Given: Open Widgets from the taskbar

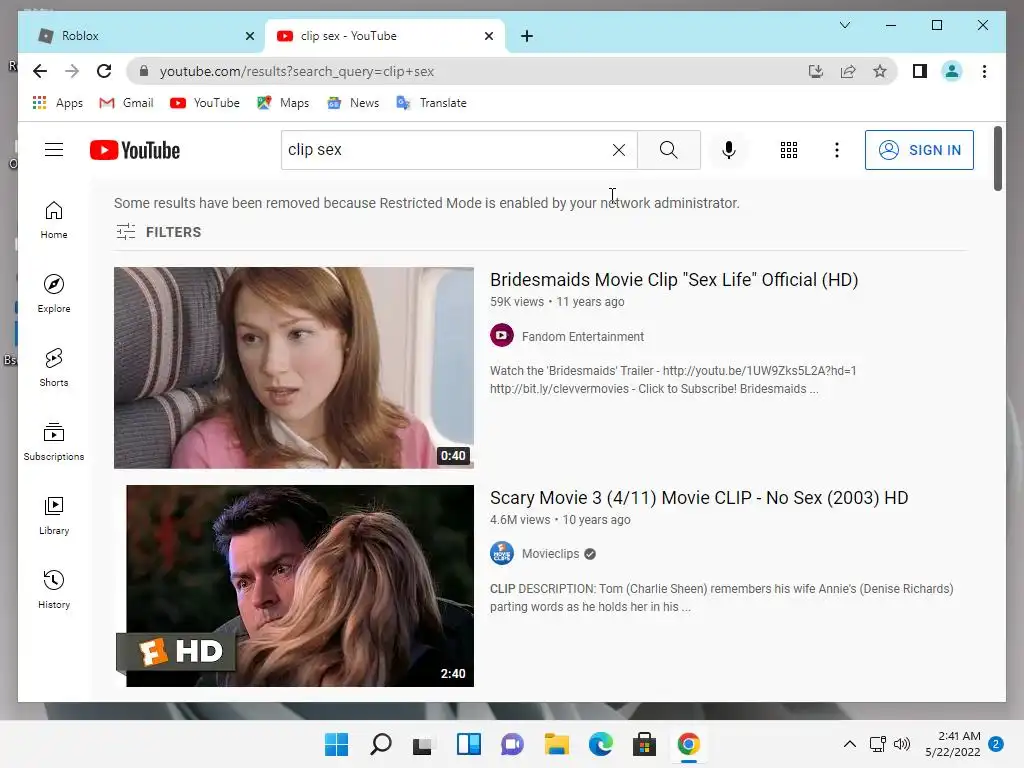Looking at the screenshot, I should point(468,744).
